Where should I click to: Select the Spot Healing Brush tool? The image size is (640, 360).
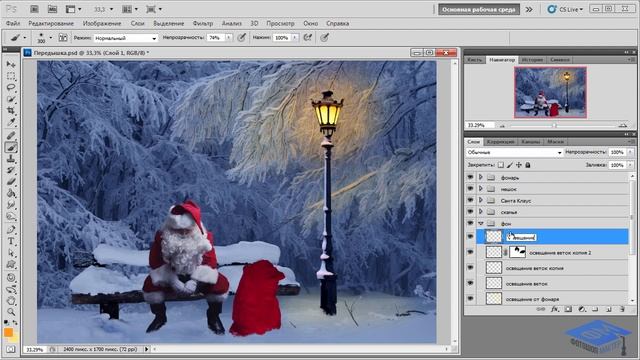coord(11,136)
